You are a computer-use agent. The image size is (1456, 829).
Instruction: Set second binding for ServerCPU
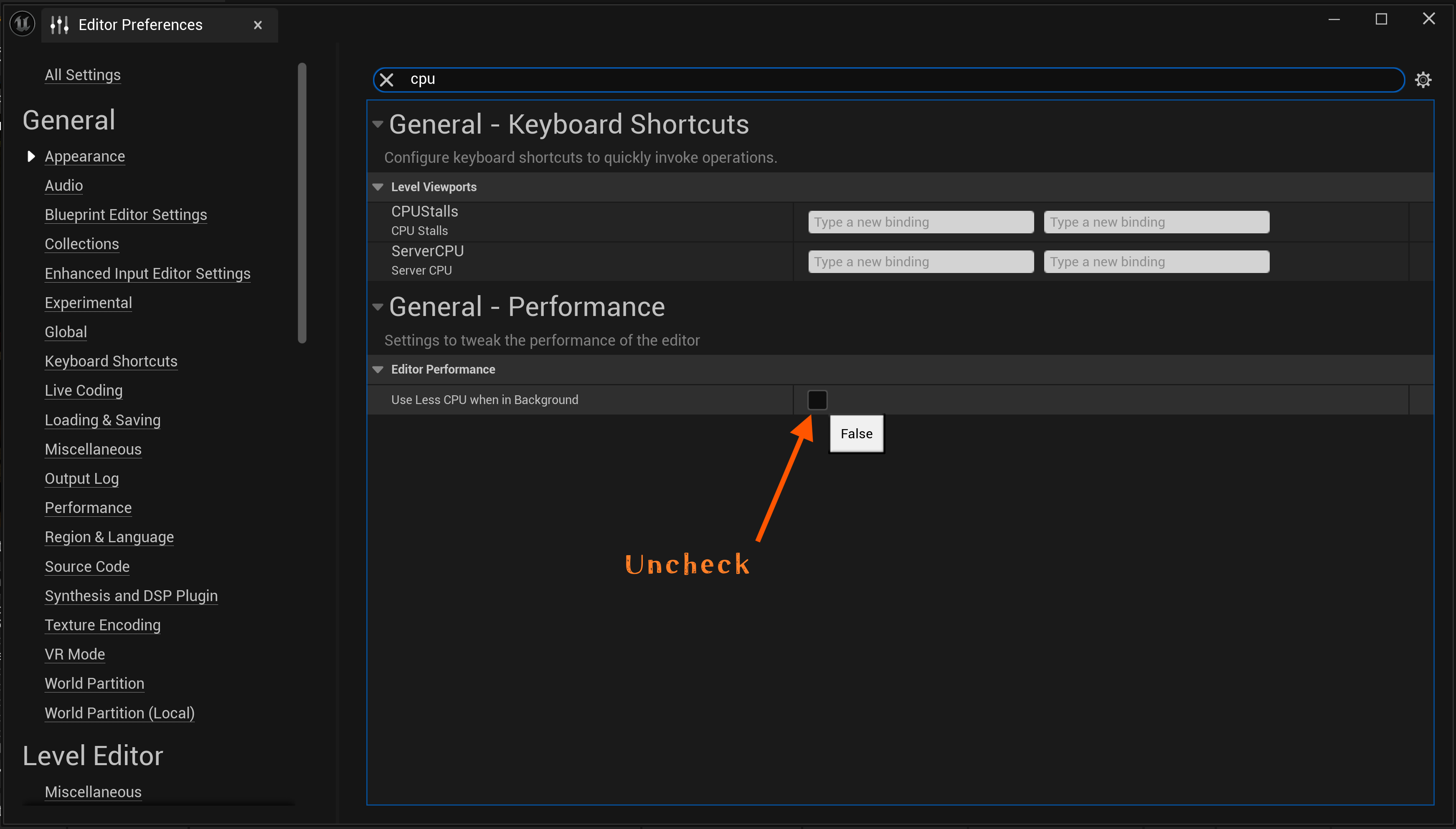point(1157,262)
